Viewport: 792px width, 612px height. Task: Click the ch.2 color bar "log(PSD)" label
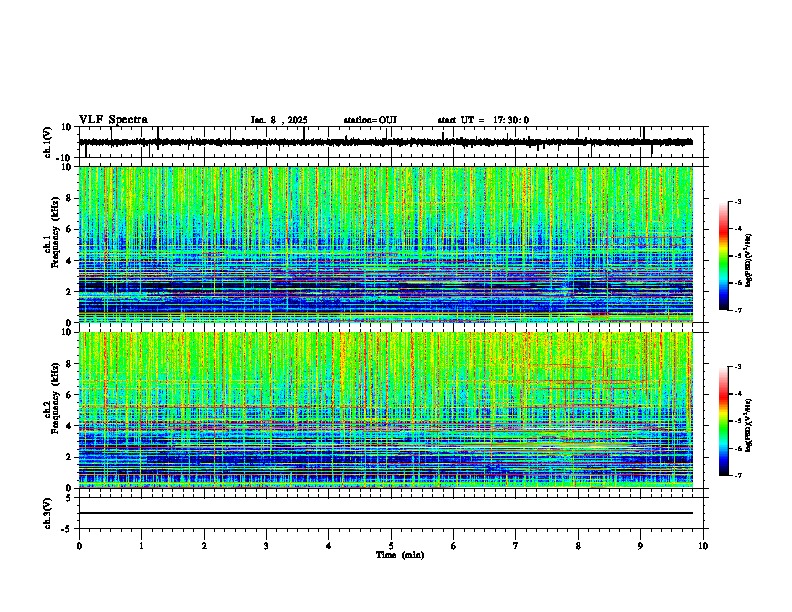748,425
